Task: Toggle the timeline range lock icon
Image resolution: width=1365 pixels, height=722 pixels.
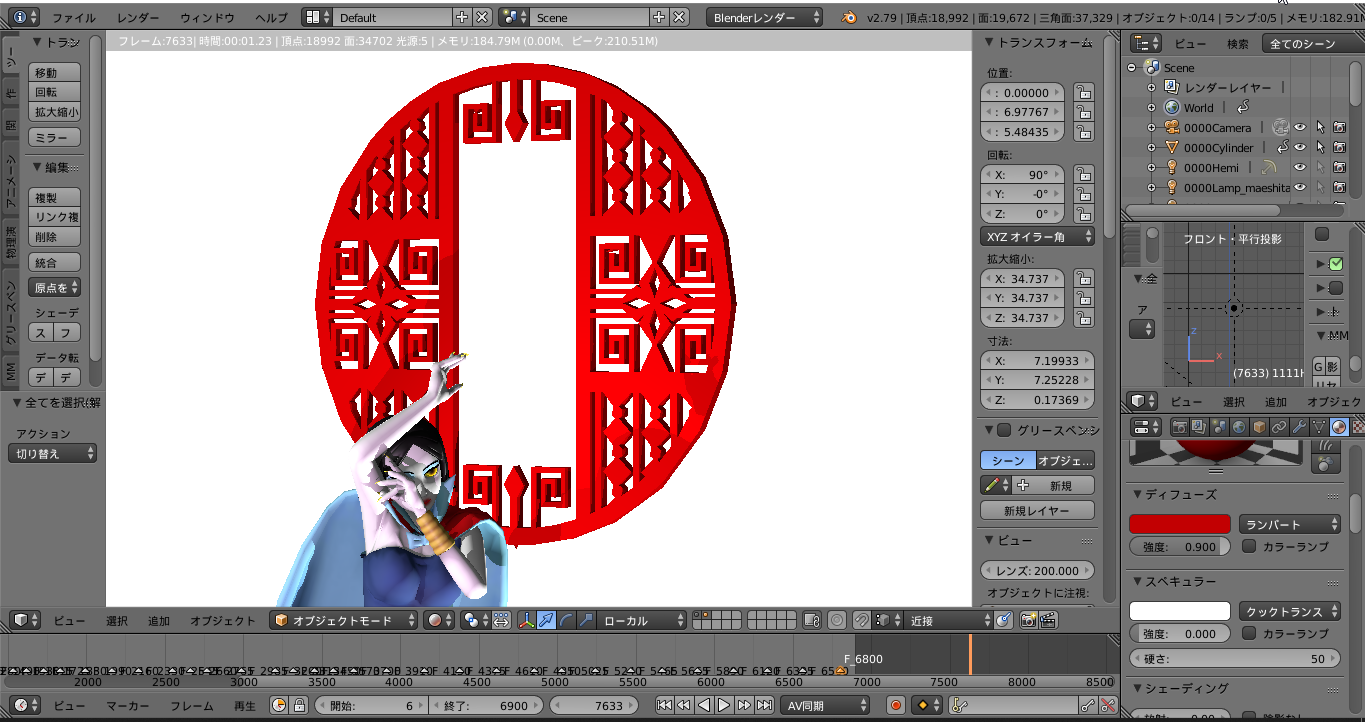Action: pyautogui.click(x=298, y=705)
